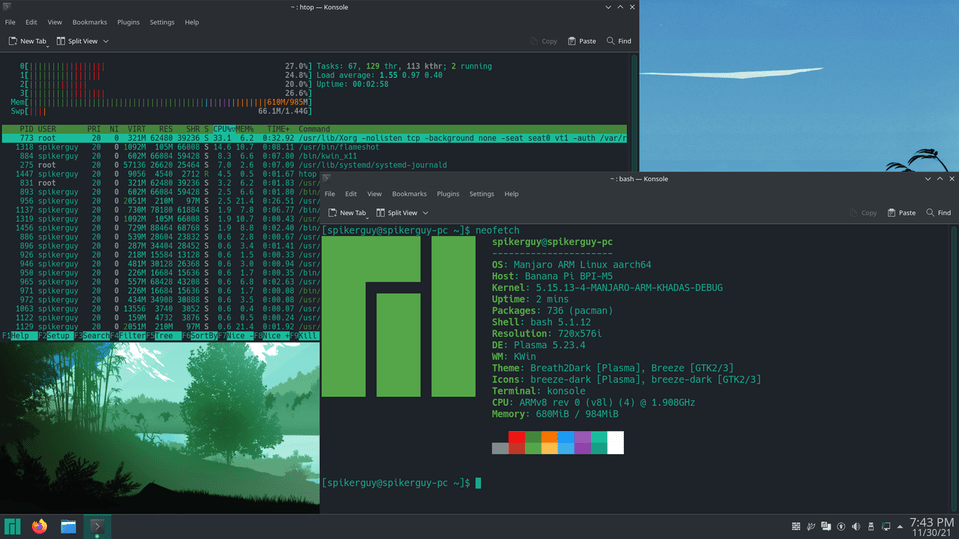This screenshot has width=959, height=539.
Task: Click htop F3 Search button
Action: pyautogui.click(x=92, y=336)
